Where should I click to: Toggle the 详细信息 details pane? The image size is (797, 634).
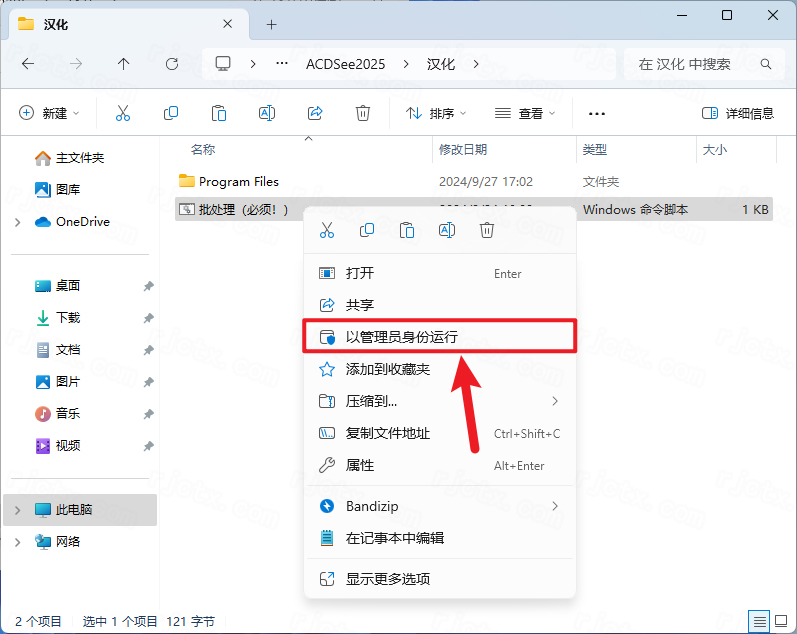(x=738, y=114)
